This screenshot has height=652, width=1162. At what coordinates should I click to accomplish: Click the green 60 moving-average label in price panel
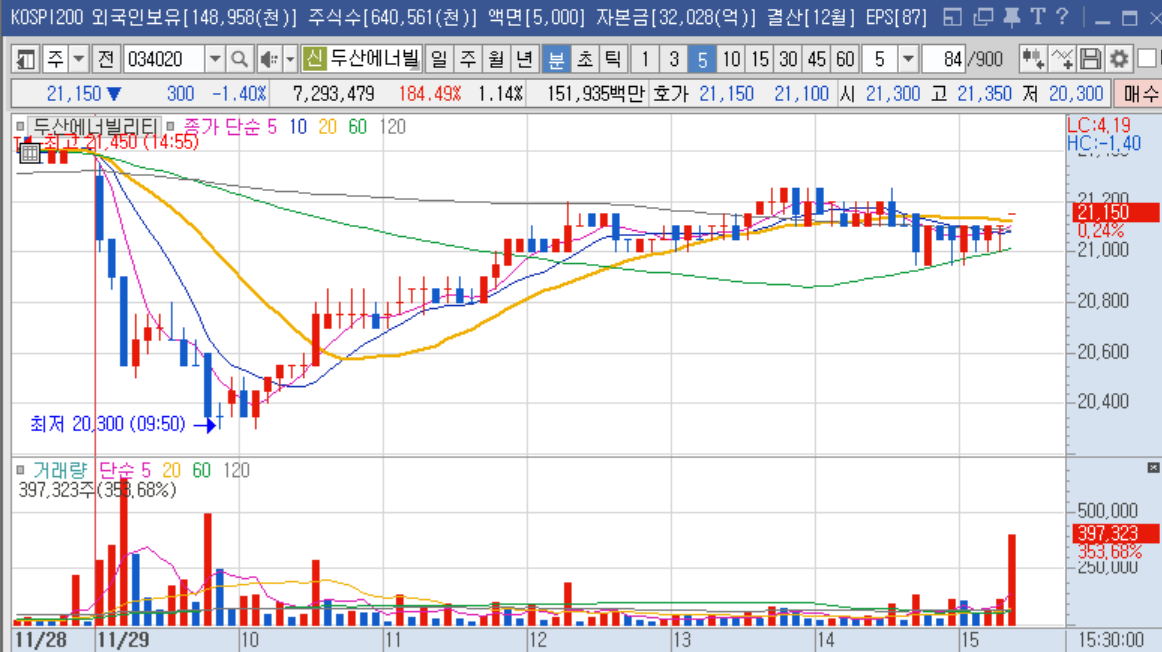[x=358, y=127]
